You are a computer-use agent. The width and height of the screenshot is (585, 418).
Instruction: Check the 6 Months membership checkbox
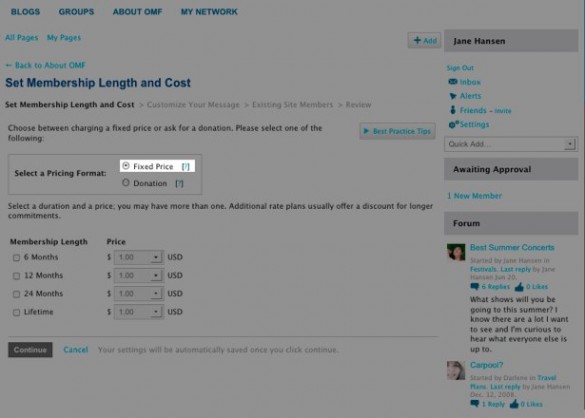click(16, 258)
